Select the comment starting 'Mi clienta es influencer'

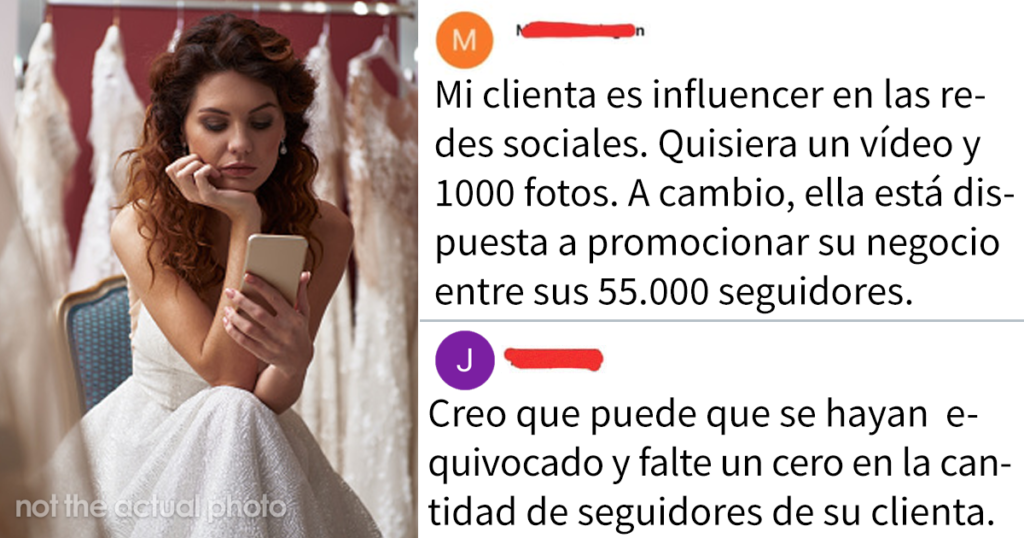[x=718, y=193]
